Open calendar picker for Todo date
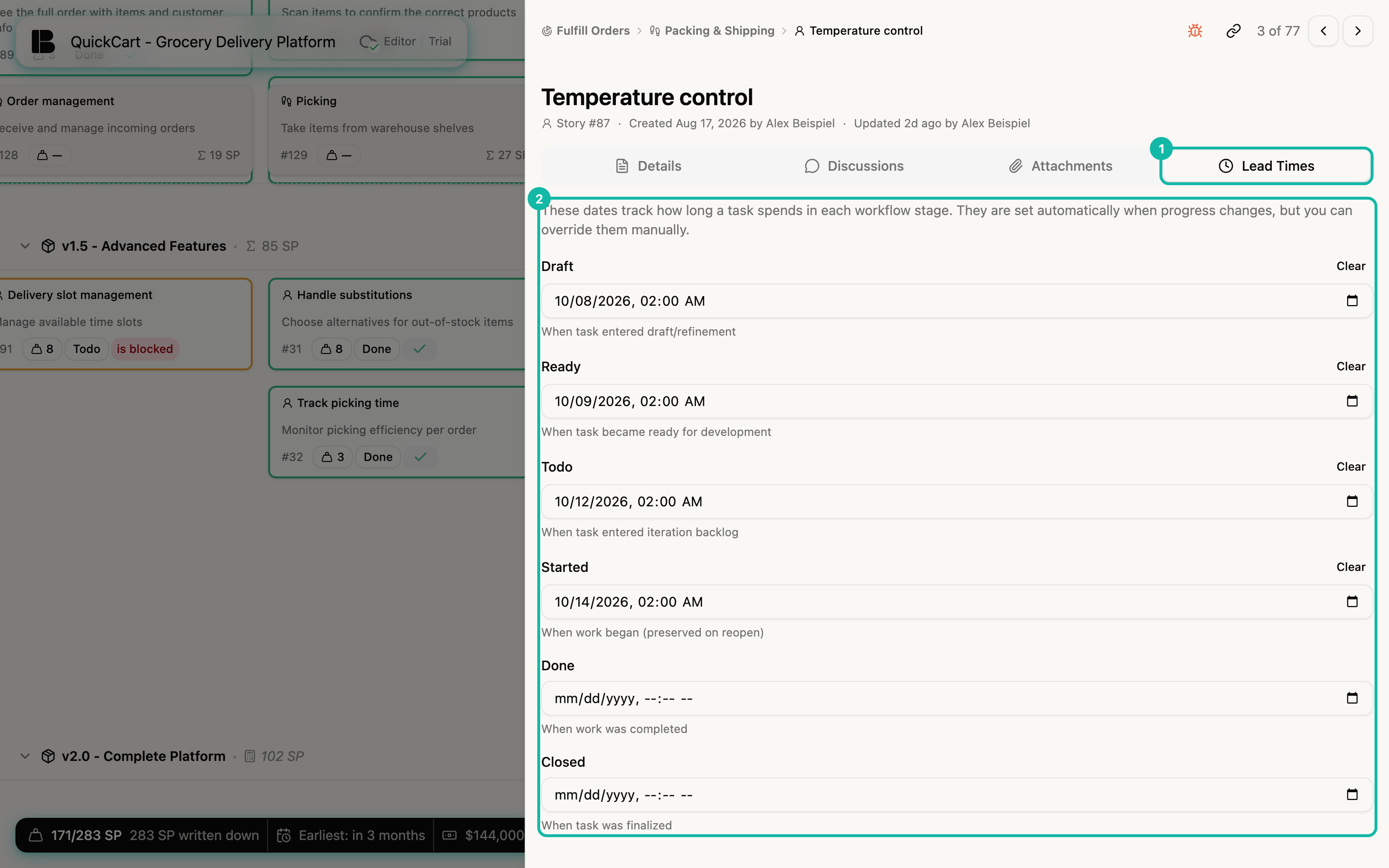Viewport: 1389px width, 868px height. (x=1352, y=502)
